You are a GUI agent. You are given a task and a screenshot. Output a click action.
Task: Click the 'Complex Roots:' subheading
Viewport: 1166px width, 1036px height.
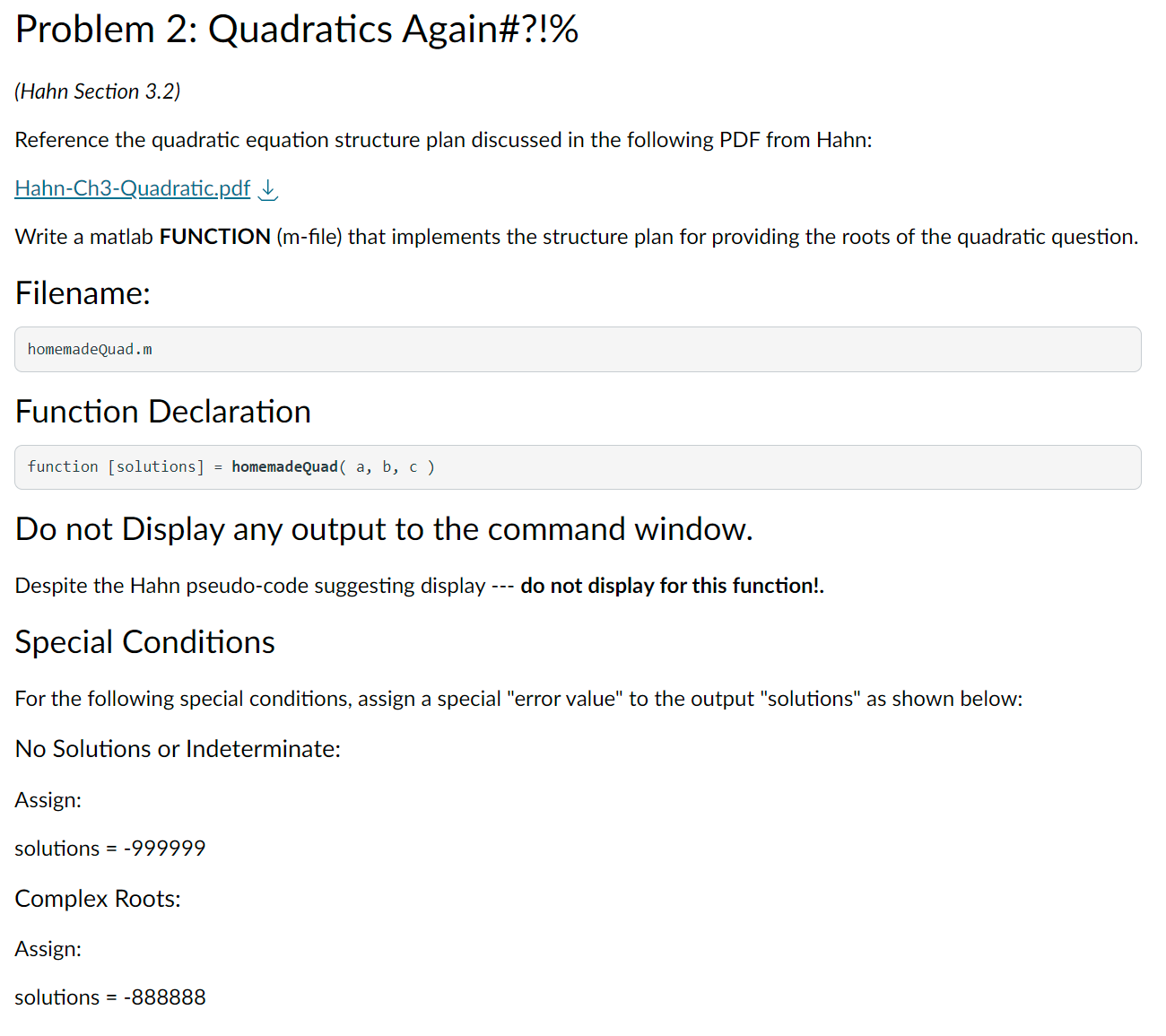tap(98, 899)
